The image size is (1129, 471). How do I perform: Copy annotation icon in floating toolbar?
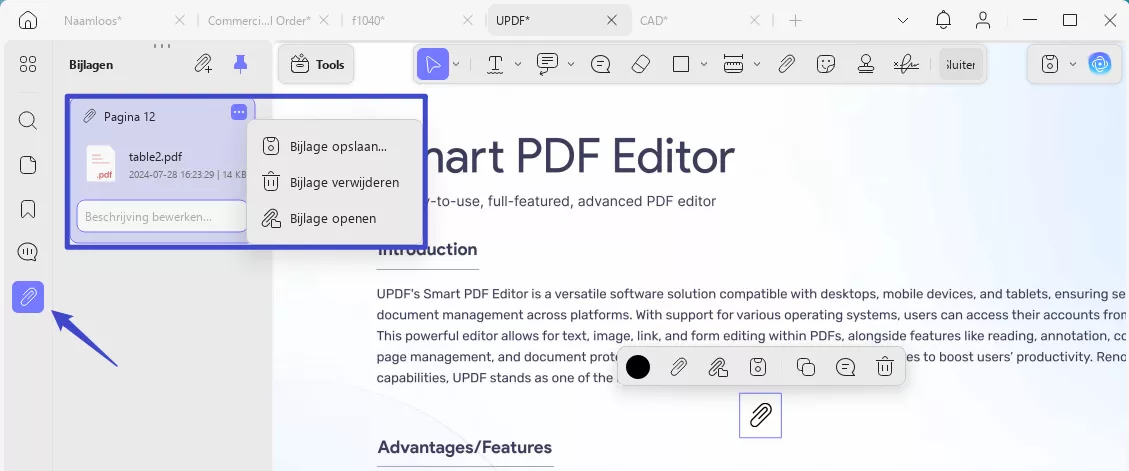806,367
